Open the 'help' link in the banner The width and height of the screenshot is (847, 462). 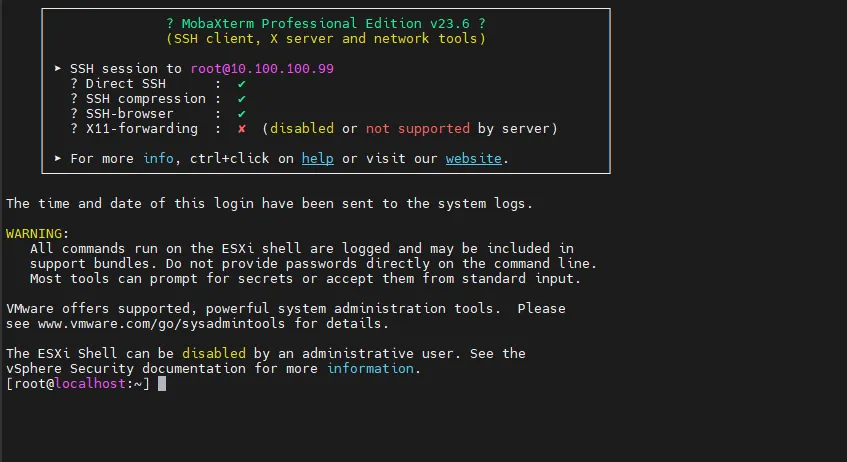pyautogui.click(x=317, y=159)
